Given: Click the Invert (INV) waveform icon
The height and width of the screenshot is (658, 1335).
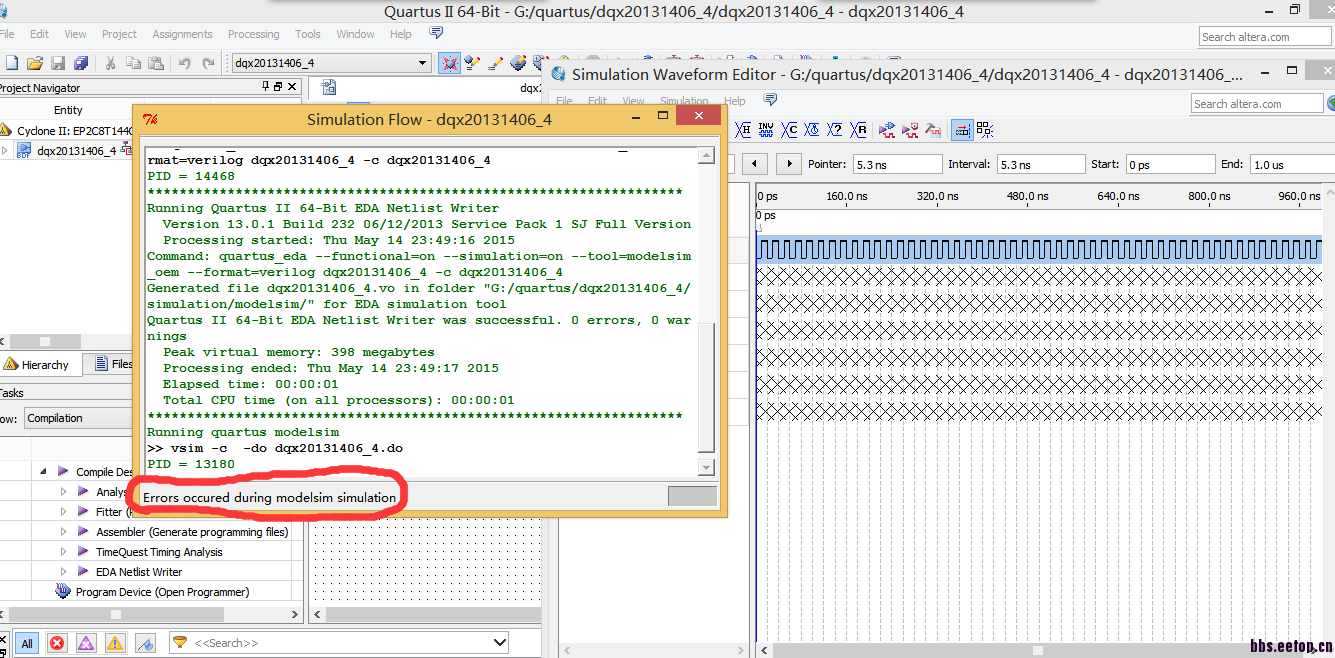Looking at the screenshot, I should pos(766,129).
